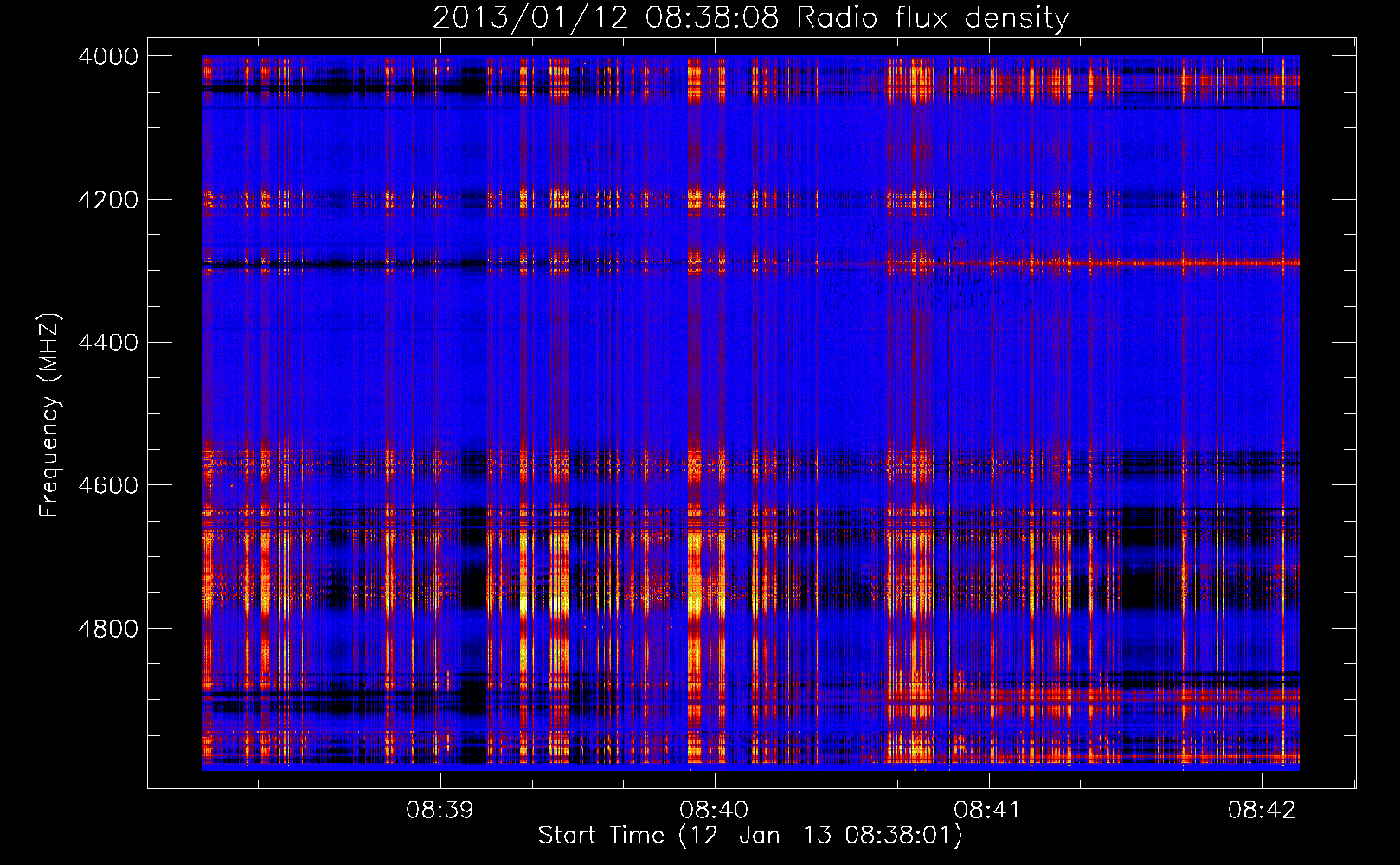Click the 4600 frequency tick label
The image size is (1400, 865).
[x=108, y=485]
